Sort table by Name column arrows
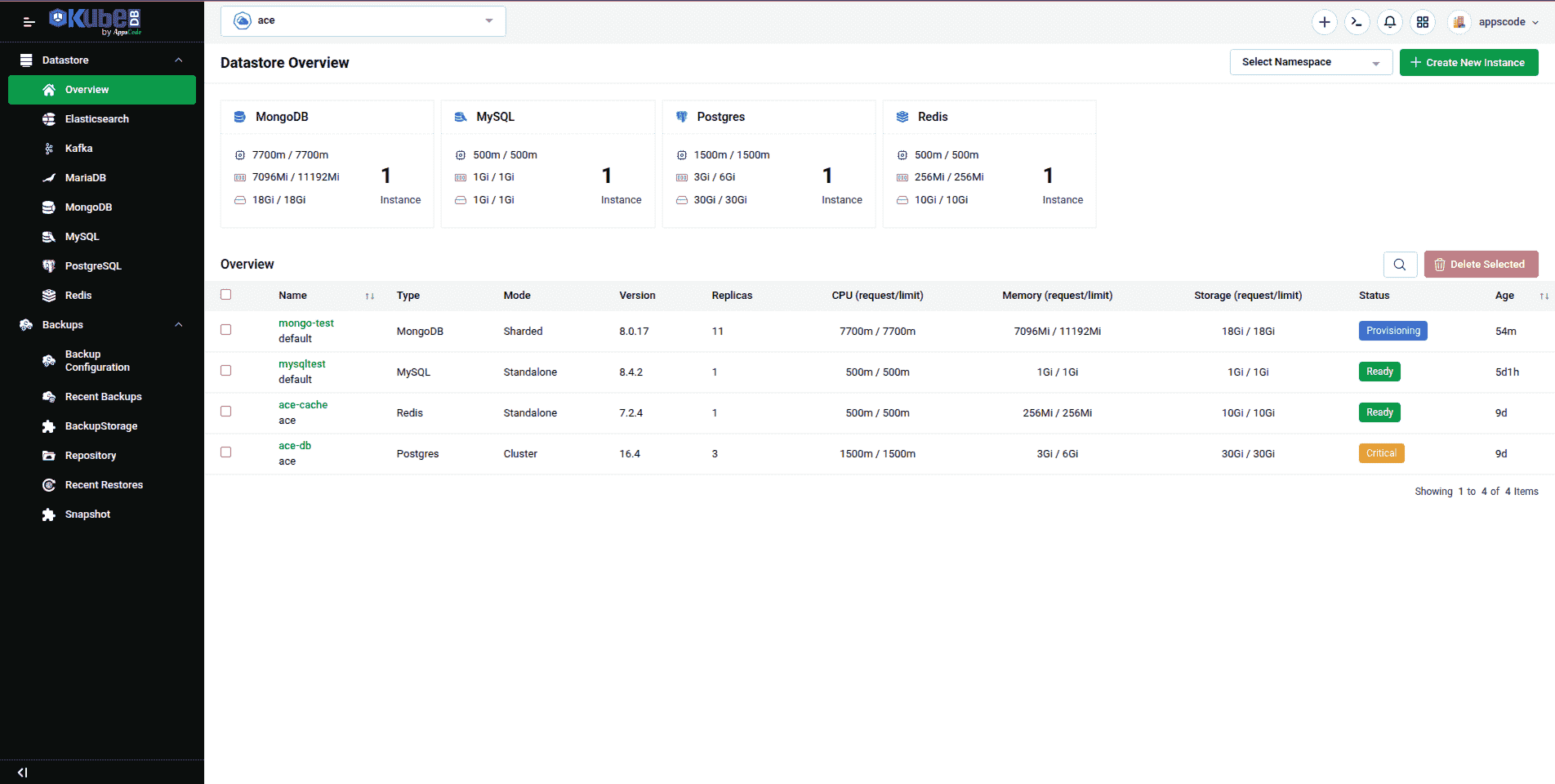The width and height of the screenshot is (1555, 784). click(x=370, y=296)
